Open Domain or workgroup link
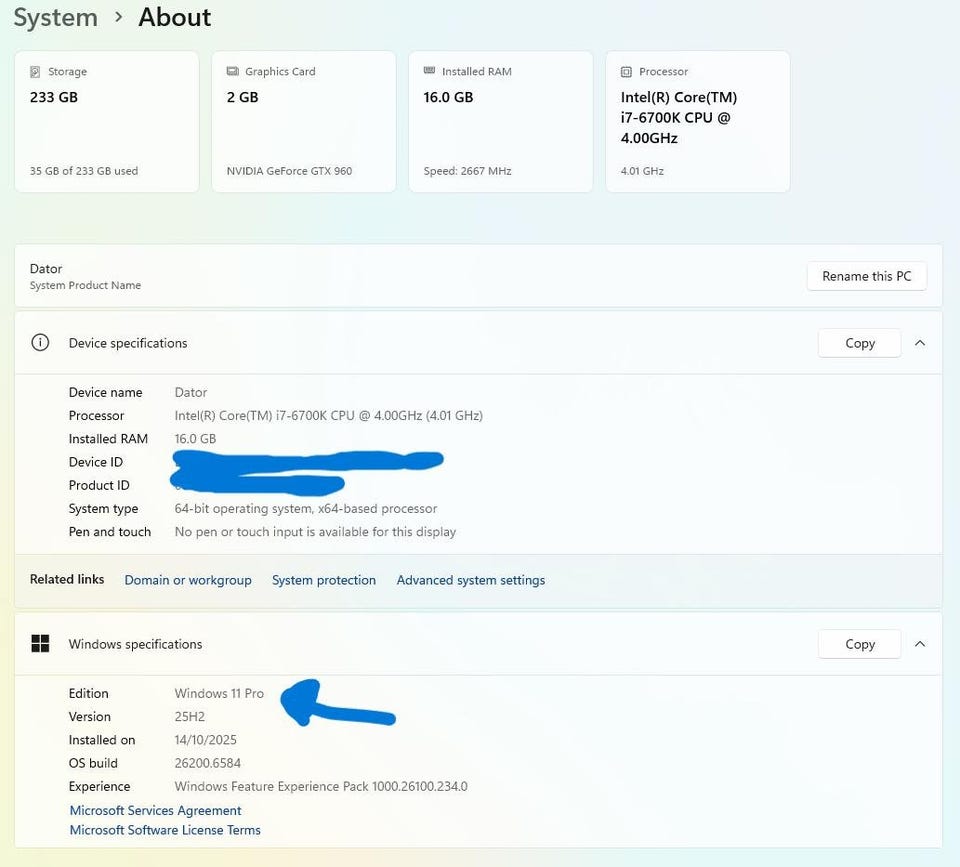Viewport: 960px width, 867px height. tap(188, 580)
